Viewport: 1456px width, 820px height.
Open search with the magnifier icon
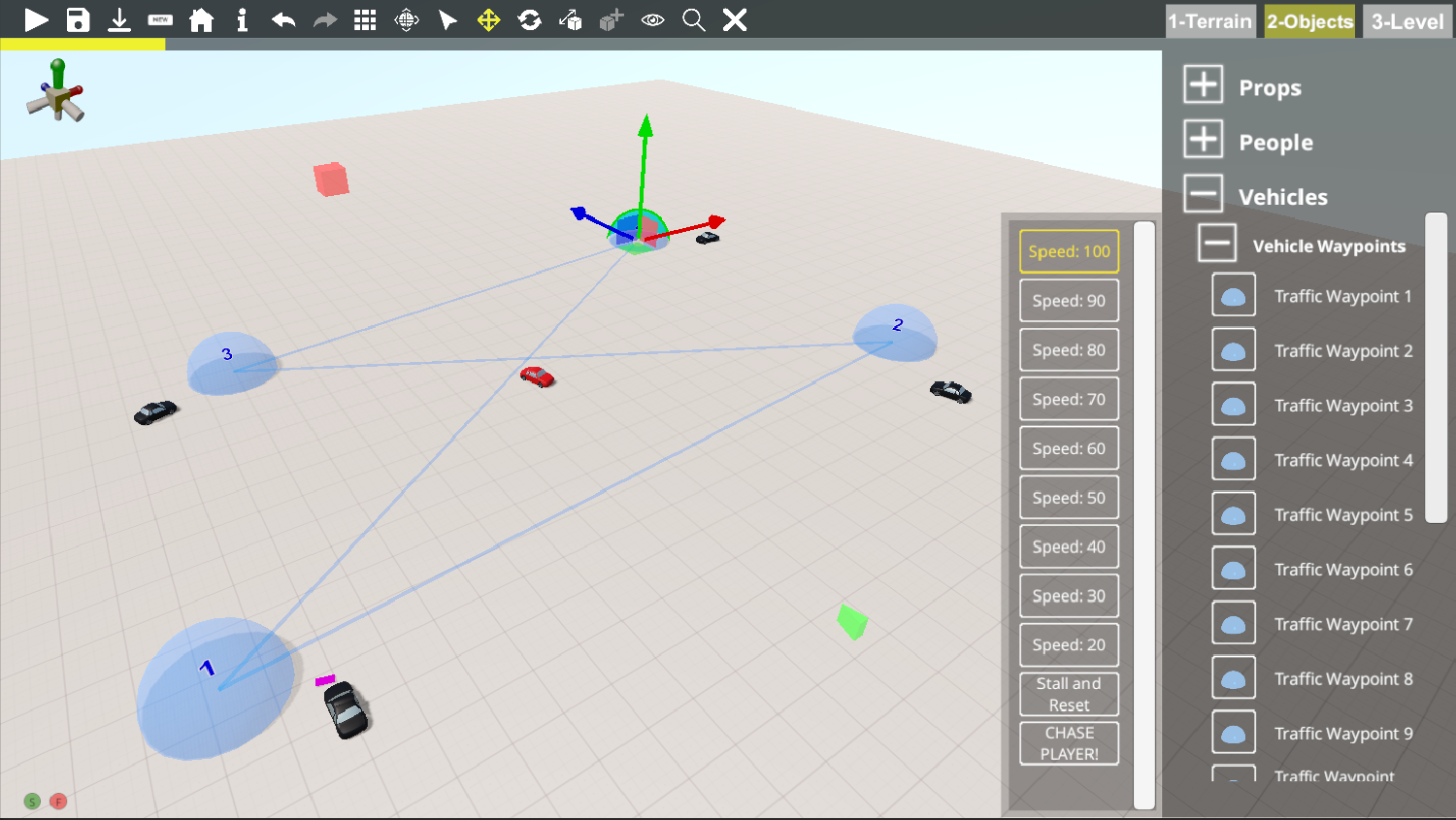(693, 19)
